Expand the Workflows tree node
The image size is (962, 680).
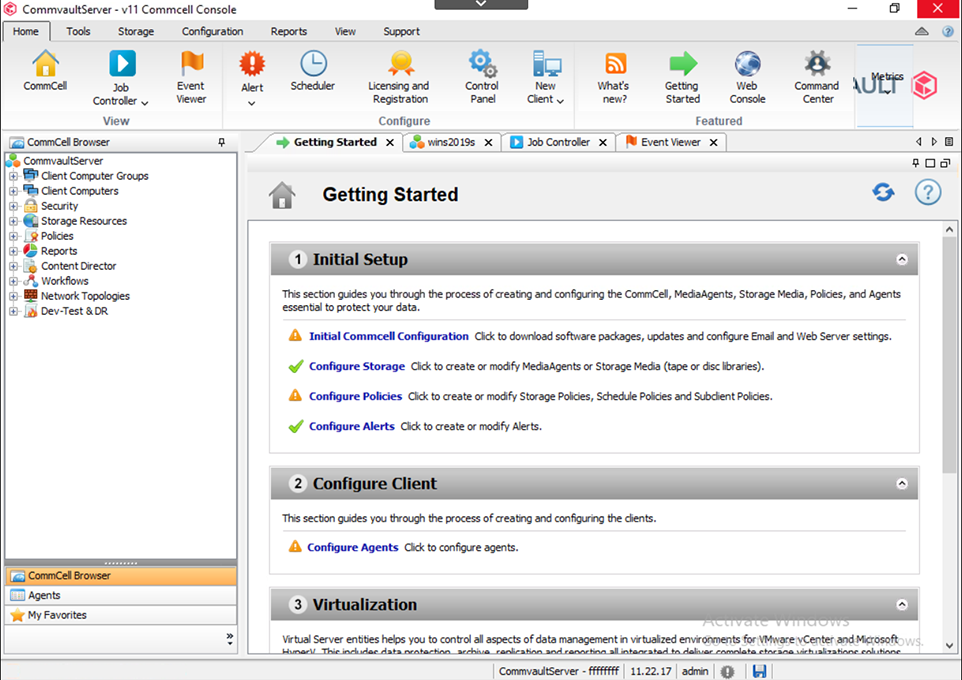pos(13,281)
